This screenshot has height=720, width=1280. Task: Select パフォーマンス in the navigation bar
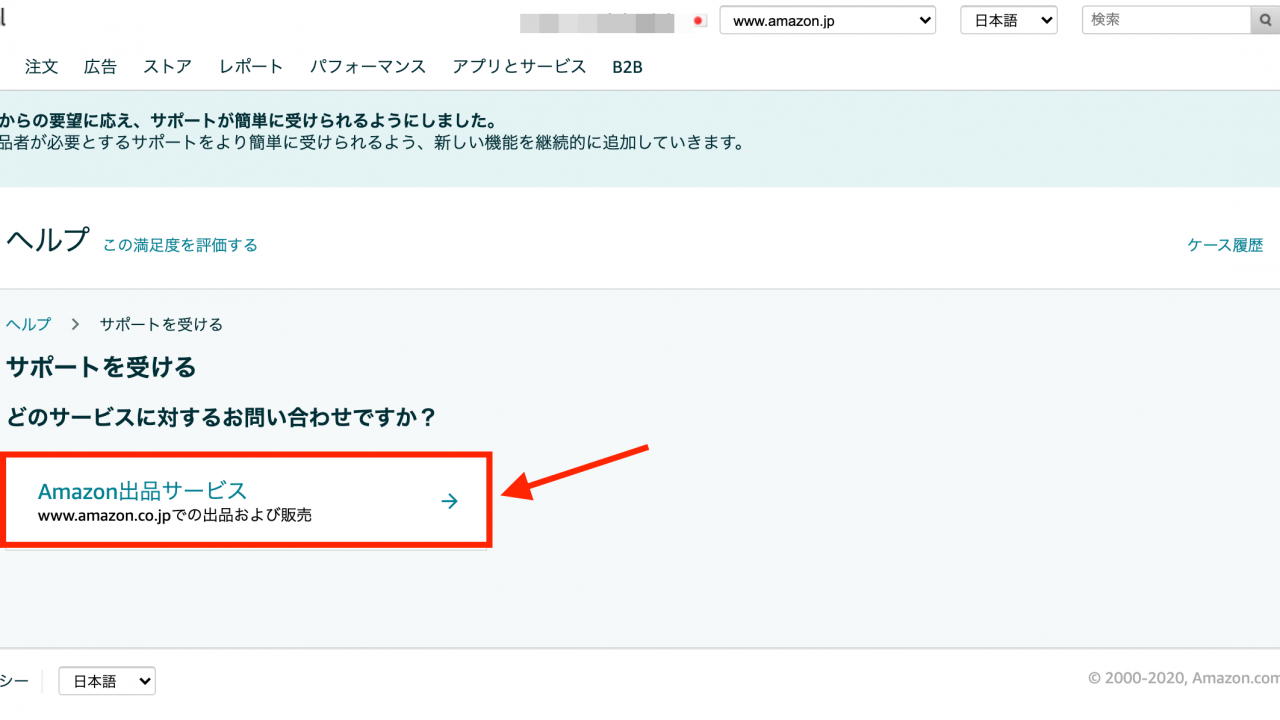[367, 67]
